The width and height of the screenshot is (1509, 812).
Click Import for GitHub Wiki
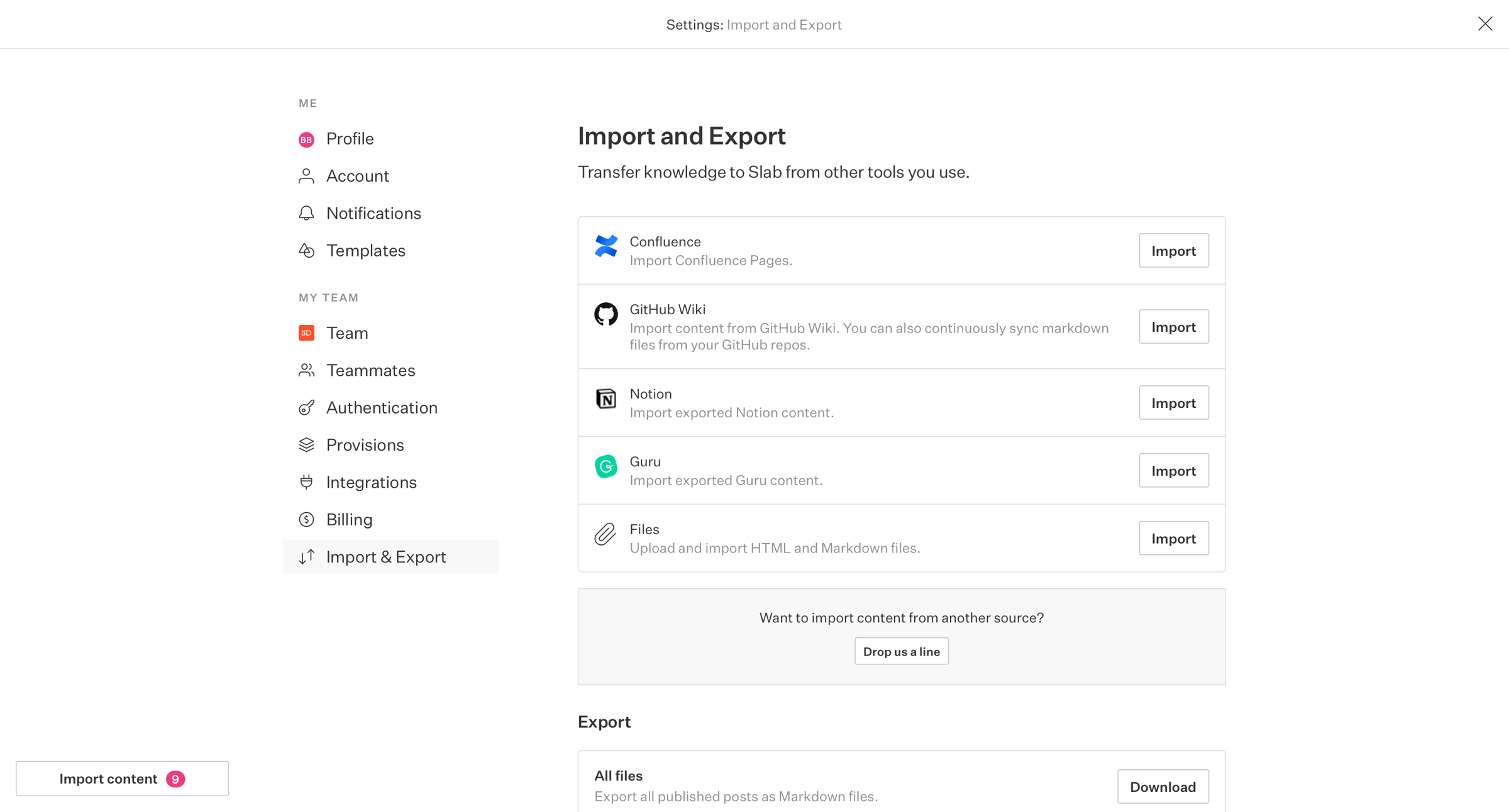point(1173,326)
